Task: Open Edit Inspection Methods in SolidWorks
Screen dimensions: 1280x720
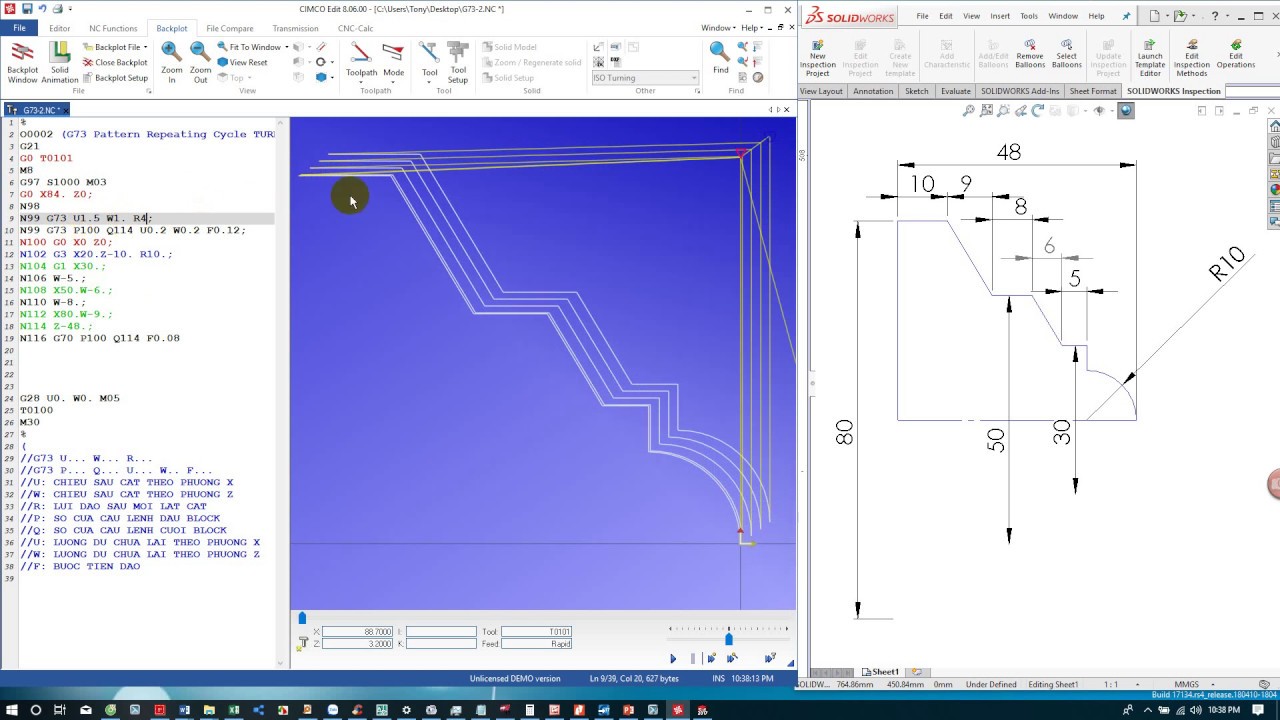Action: click(1191, 58)
